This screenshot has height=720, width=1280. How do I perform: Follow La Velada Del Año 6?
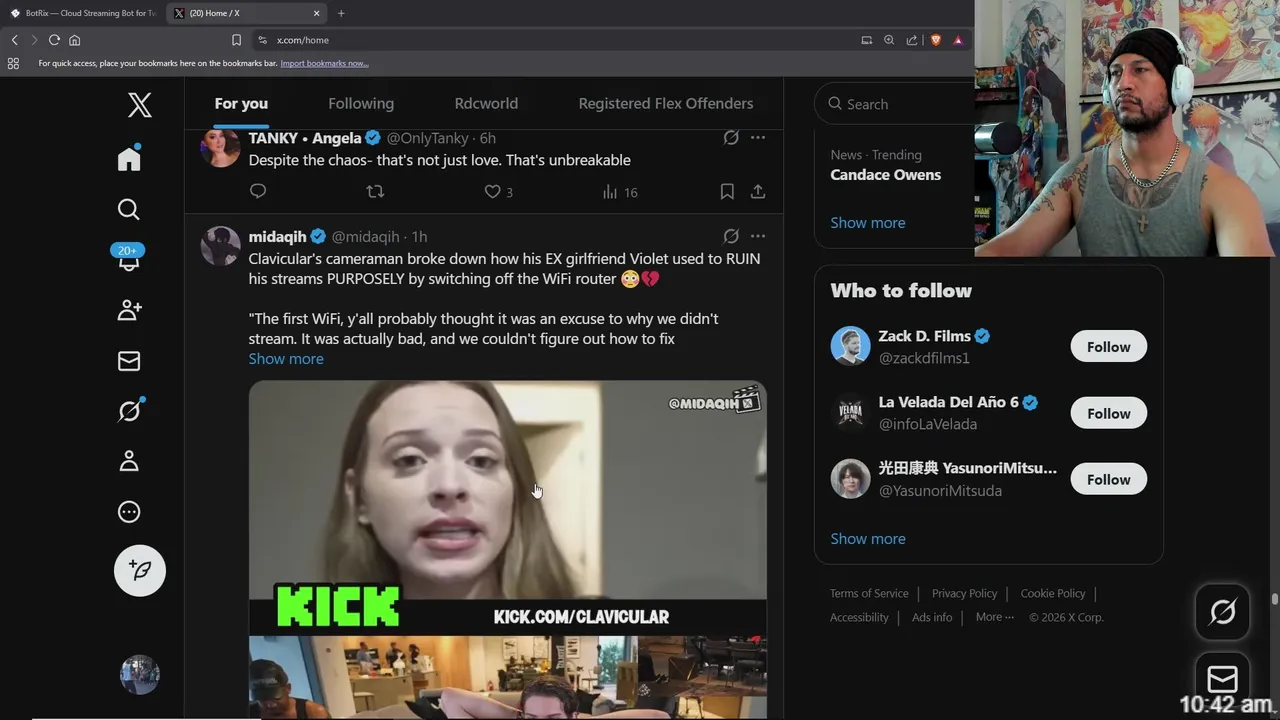click(1108, 413)
